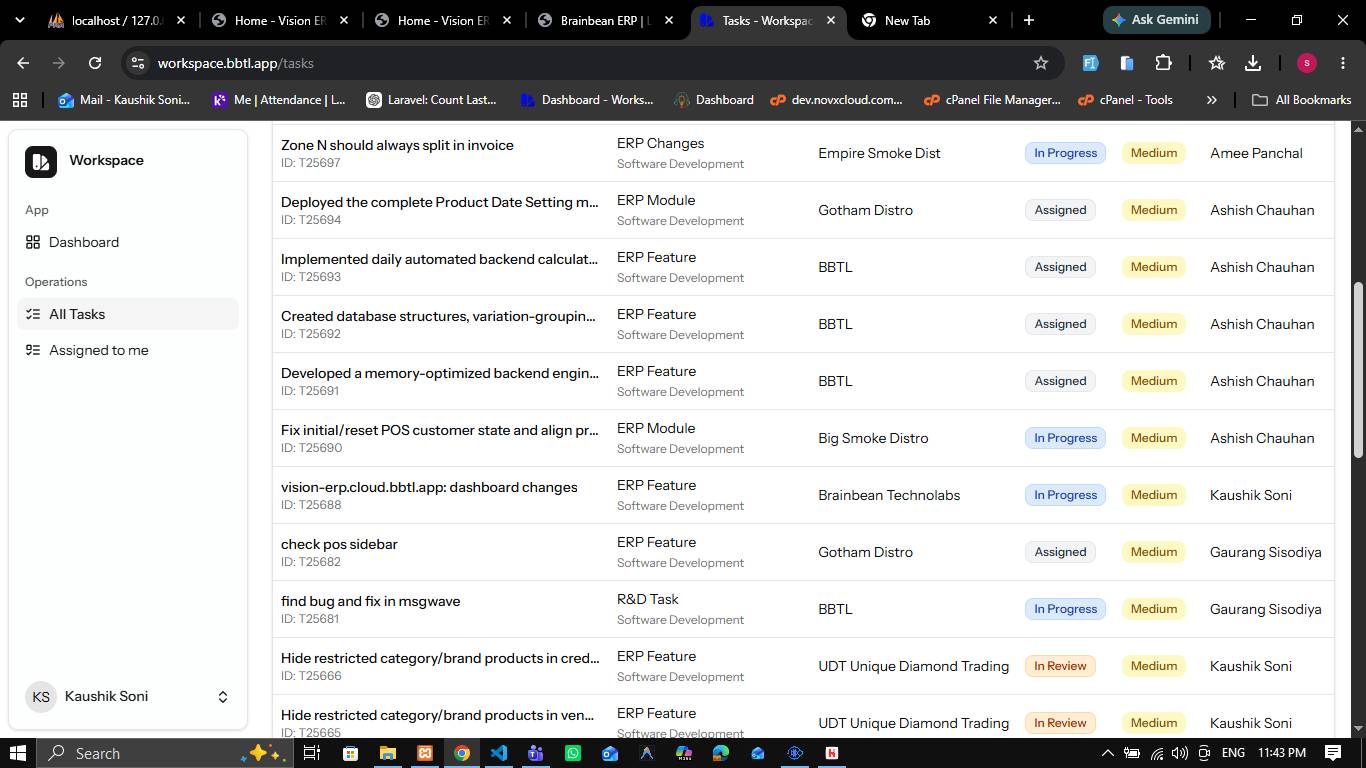1366x768 pixels.
Task: Open Assigned to me in sidebar
Action: click(x=98, y=350)
